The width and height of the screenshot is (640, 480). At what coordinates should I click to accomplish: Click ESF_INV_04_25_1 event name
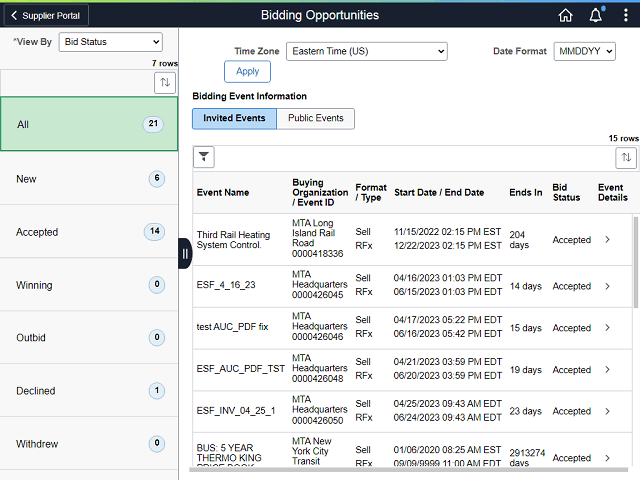pos(236,411)
